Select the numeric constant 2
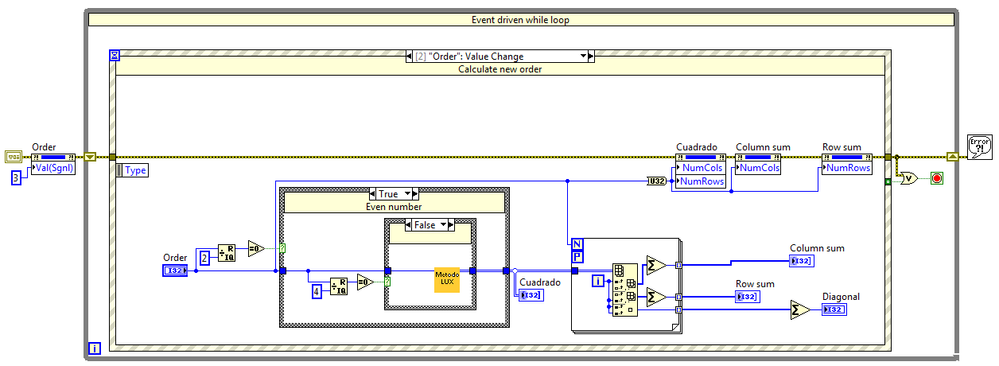 click(205, 258)
